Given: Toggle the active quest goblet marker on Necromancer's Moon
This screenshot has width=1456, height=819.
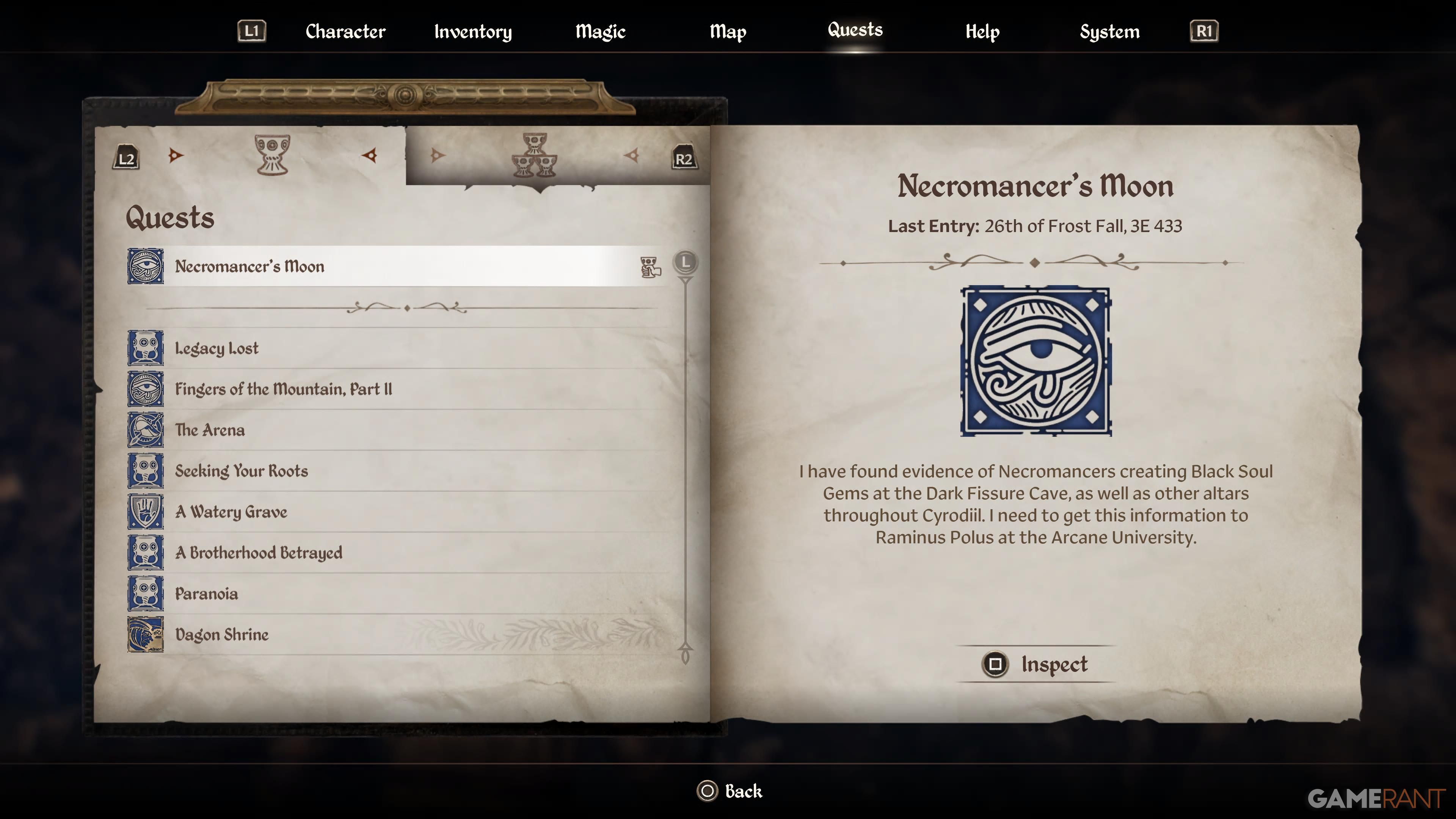Looking at the screenshot, I should pyautogui.click(x=651, y=267).
